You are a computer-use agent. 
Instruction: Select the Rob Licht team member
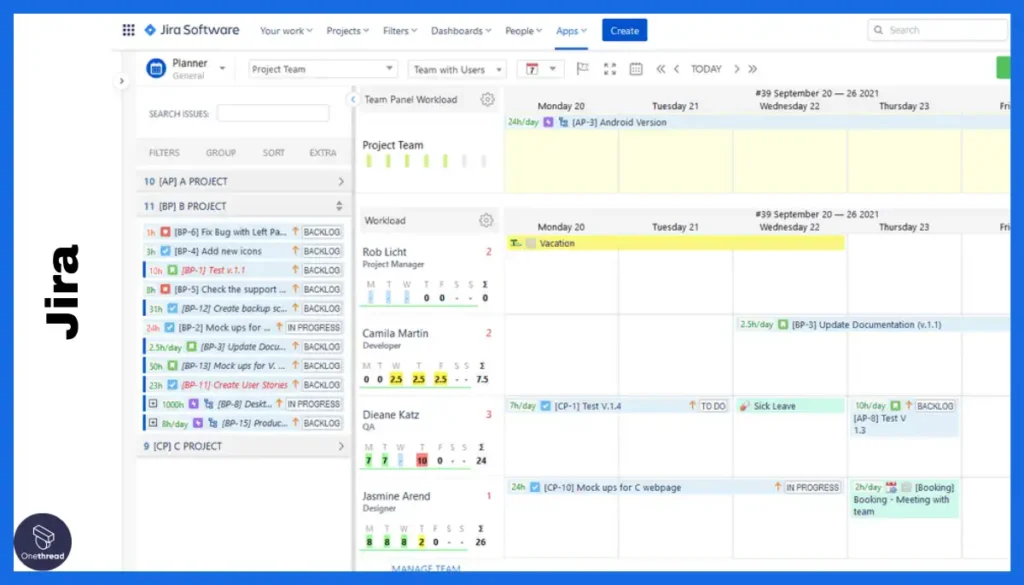point(385,252)
